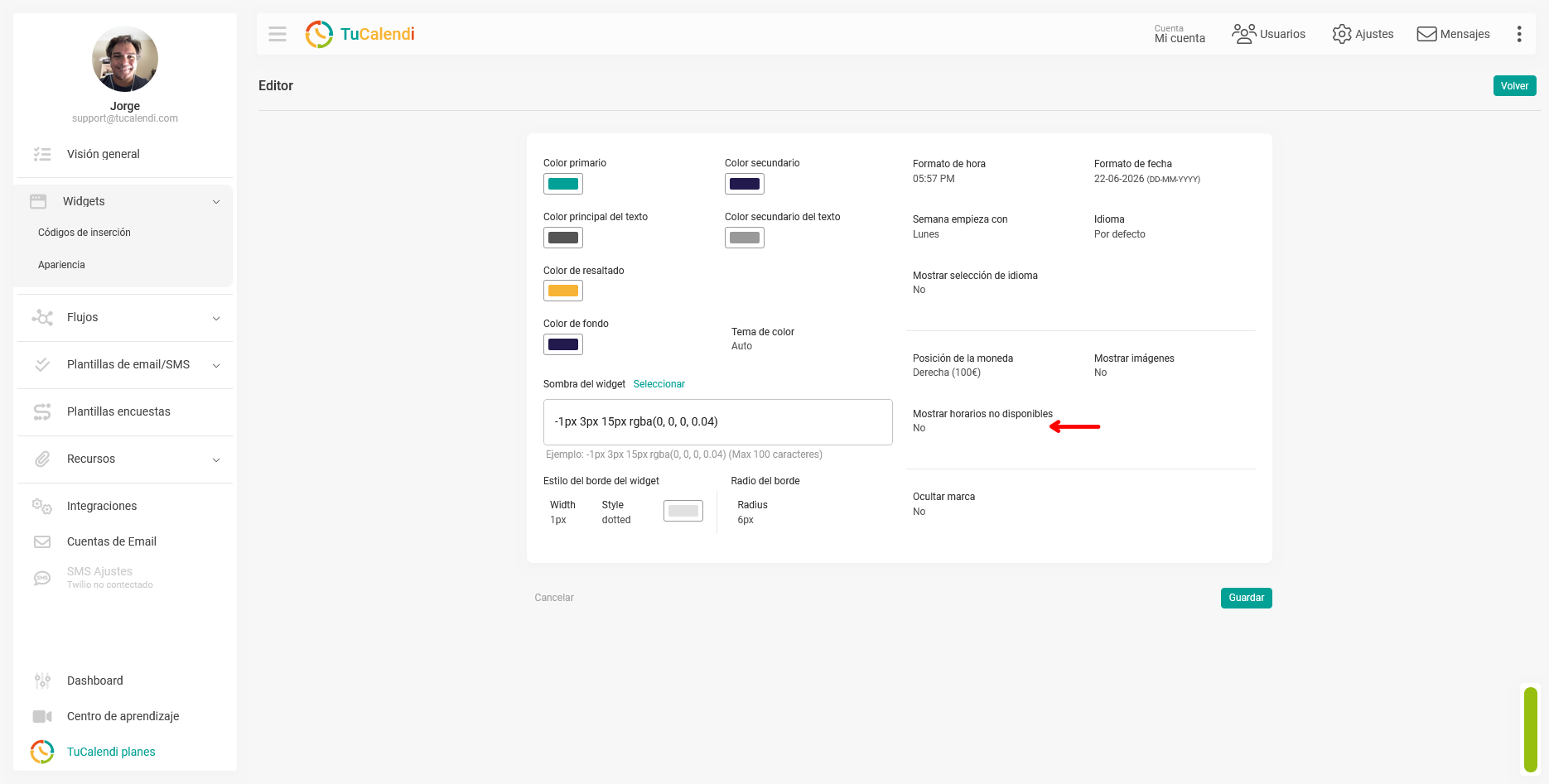
Task: Toggle the hamburger menu icon
Action: point(277,34)
